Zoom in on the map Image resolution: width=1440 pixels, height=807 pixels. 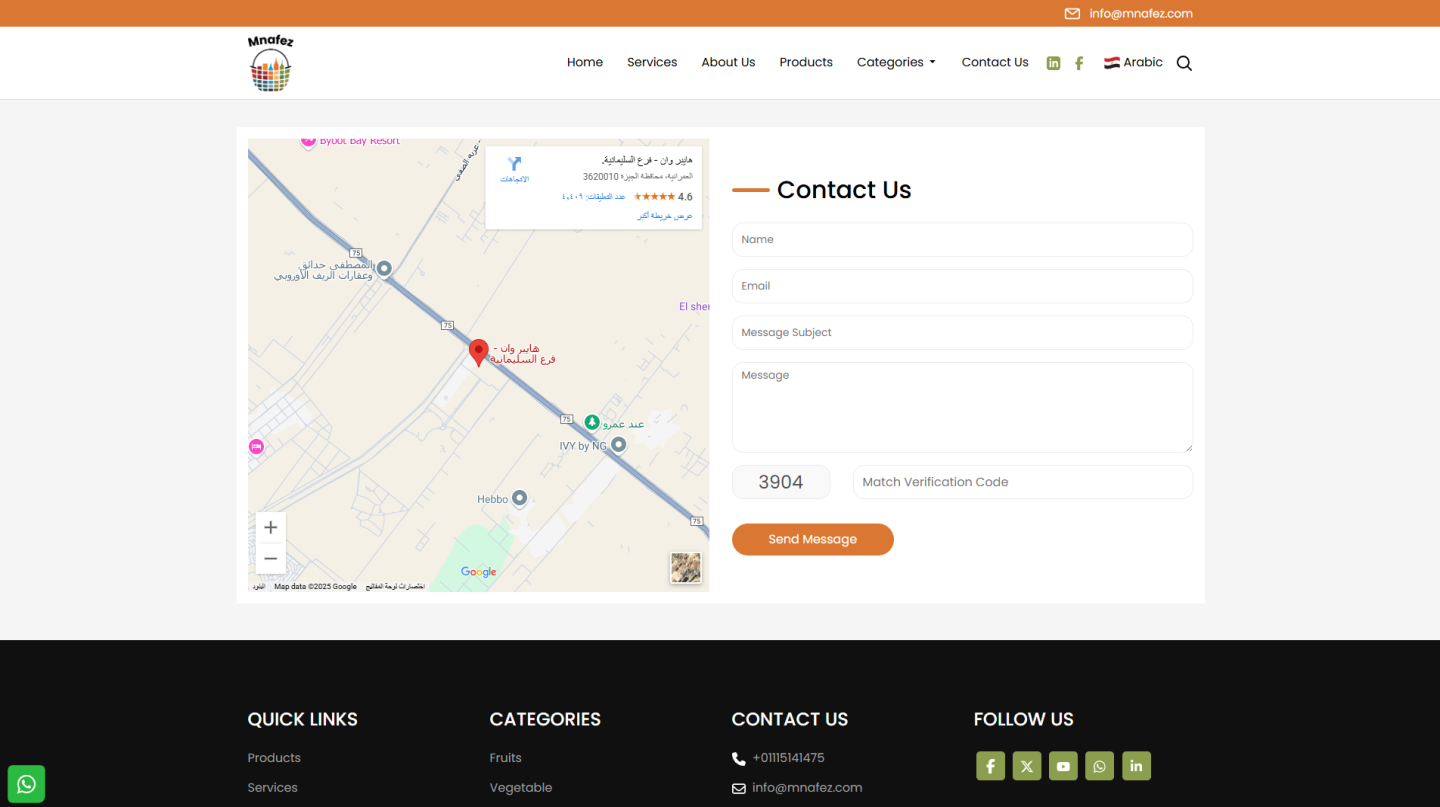[270, 528]
